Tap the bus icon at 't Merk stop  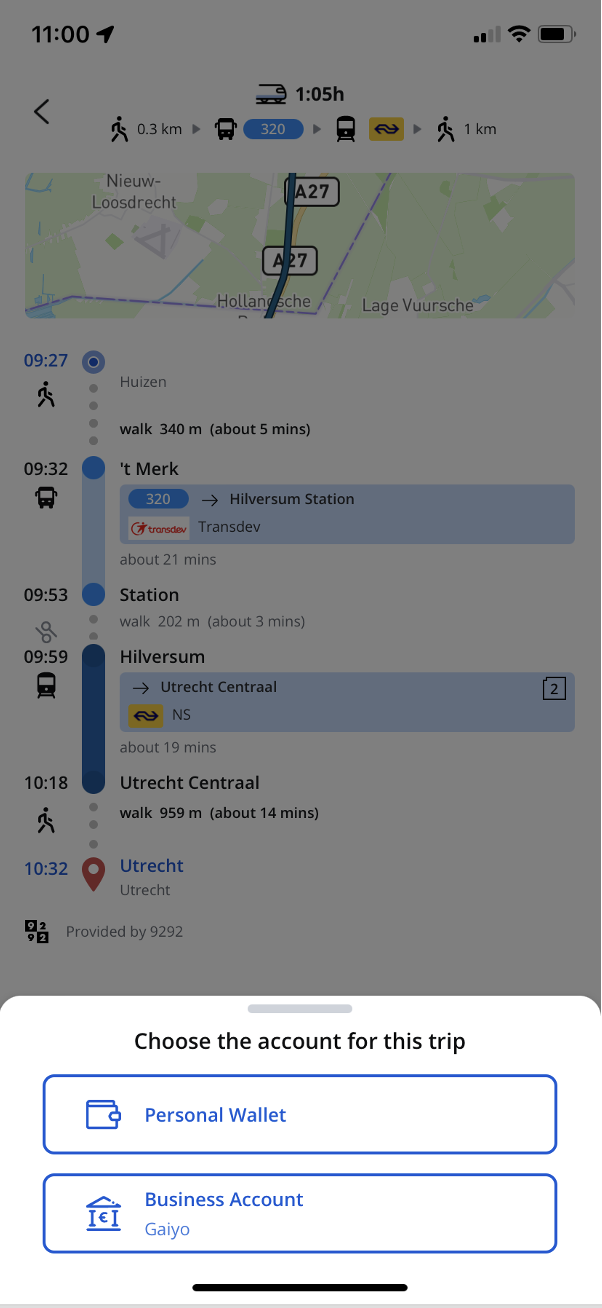click(x=46, y=497)
